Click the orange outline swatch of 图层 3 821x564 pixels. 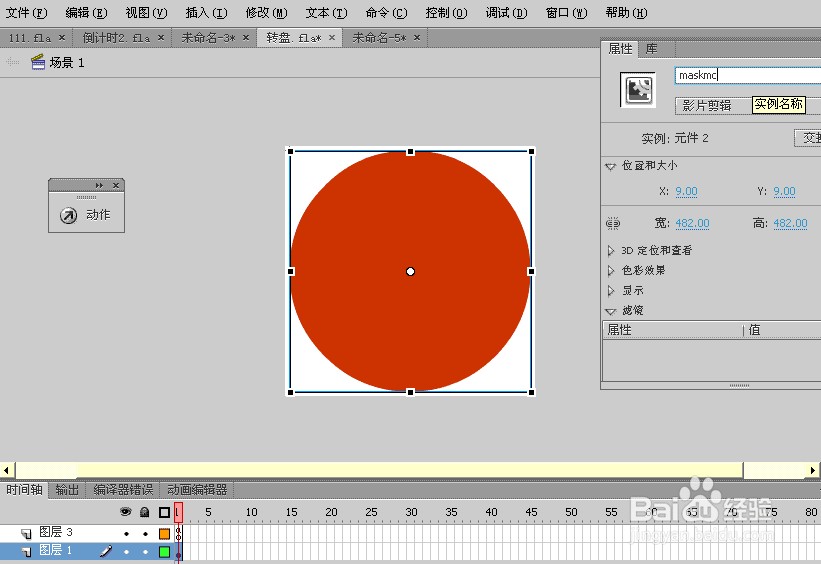pyautogui.click(x=164, y=534)
